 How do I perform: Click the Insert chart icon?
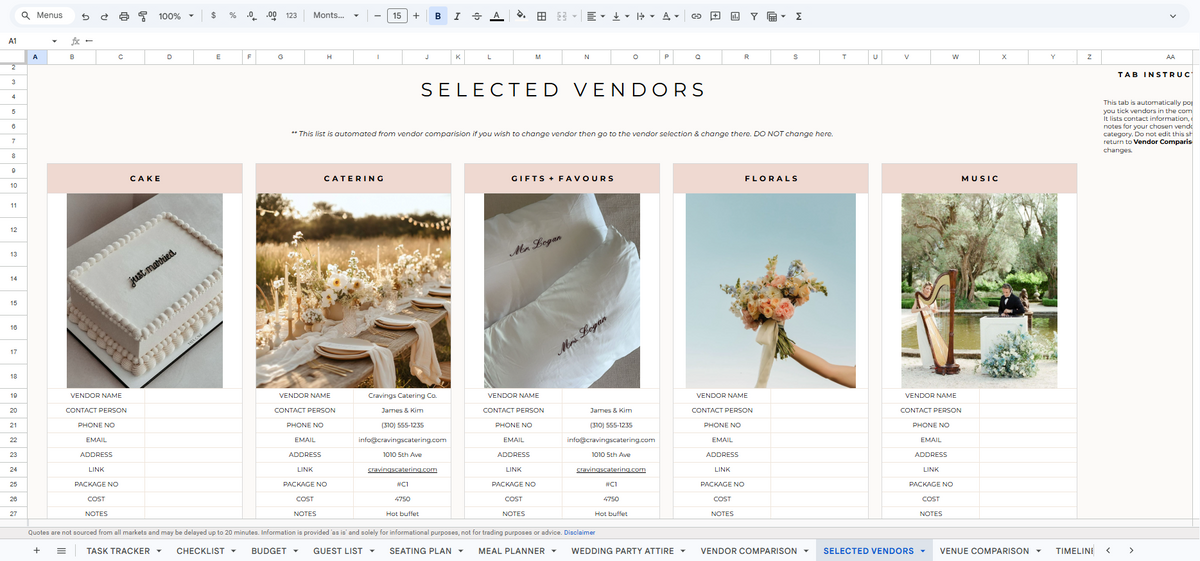[x=735, y=16]
